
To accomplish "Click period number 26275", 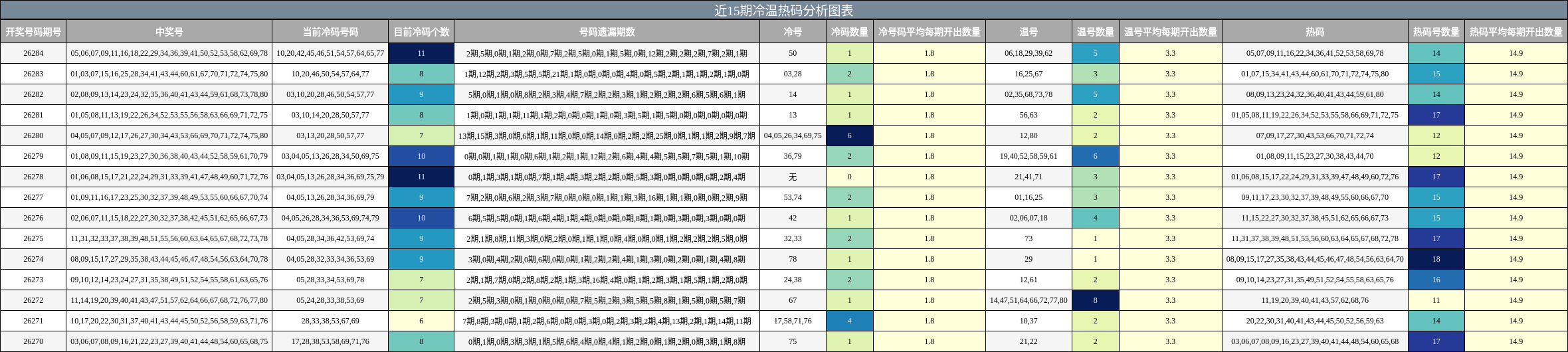I will tap(33, 238).
